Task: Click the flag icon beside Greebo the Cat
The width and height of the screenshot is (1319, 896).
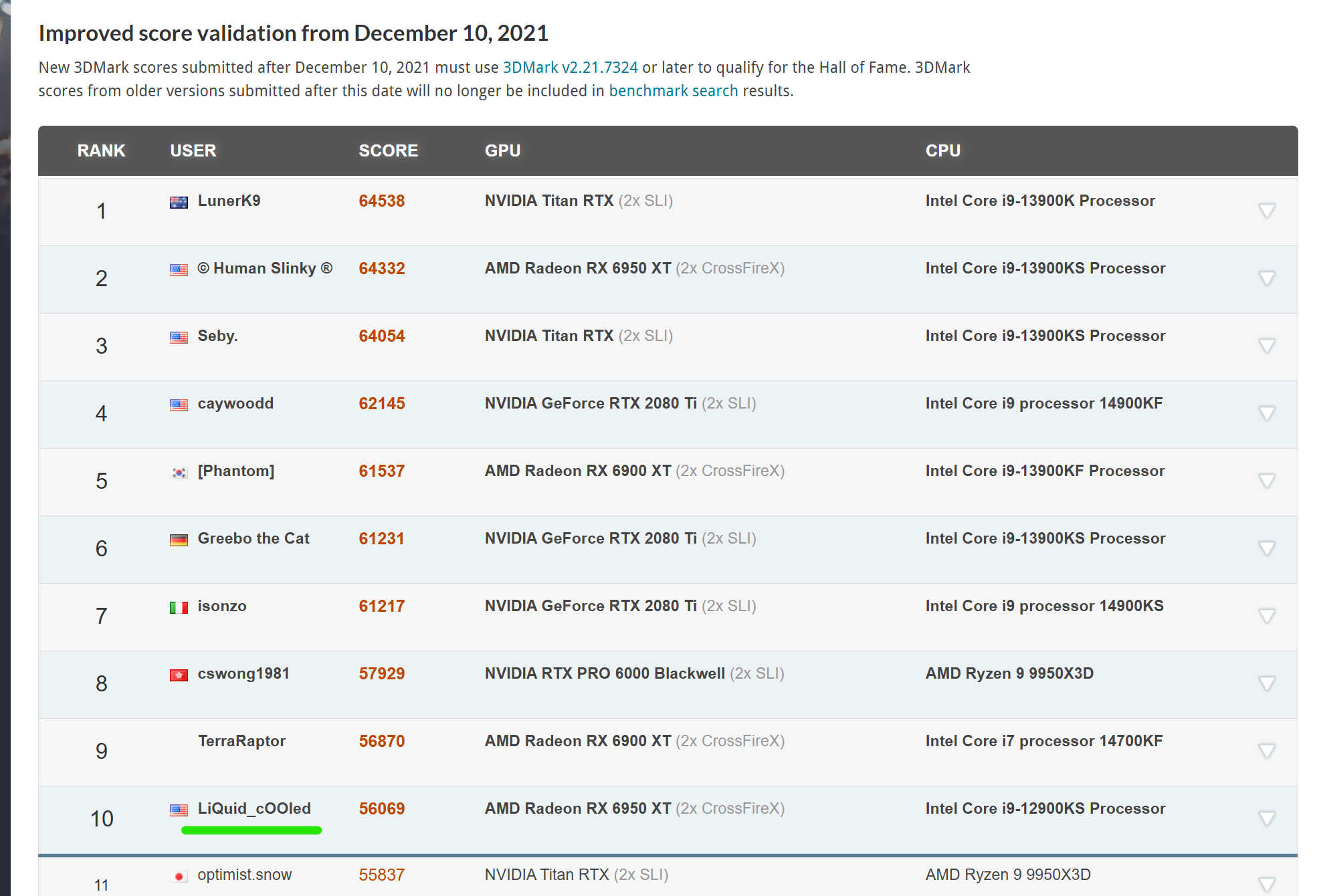Action: (x=179, y=540)
